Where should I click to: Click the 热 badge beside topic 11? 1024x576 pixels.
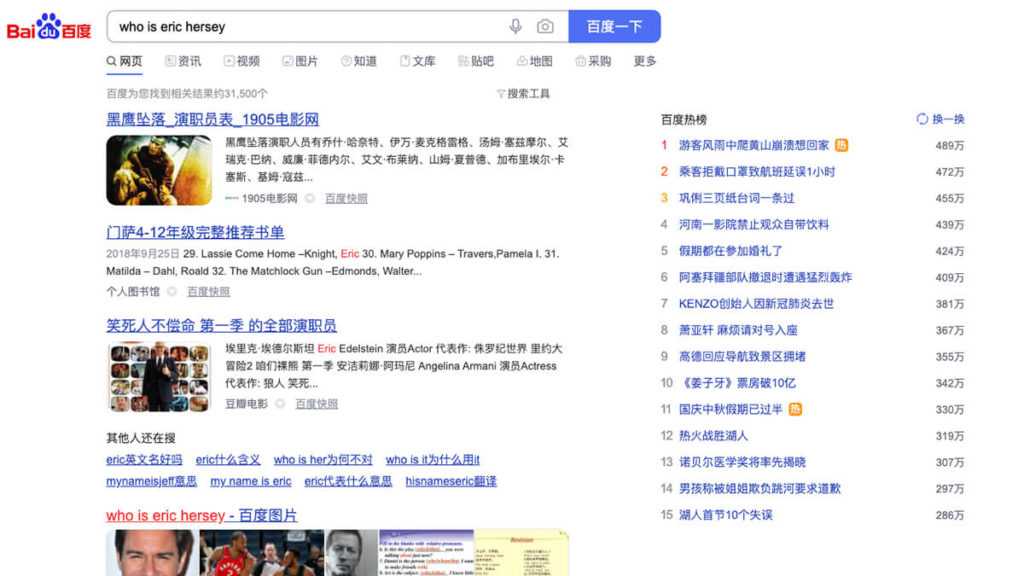pos(795,409)
